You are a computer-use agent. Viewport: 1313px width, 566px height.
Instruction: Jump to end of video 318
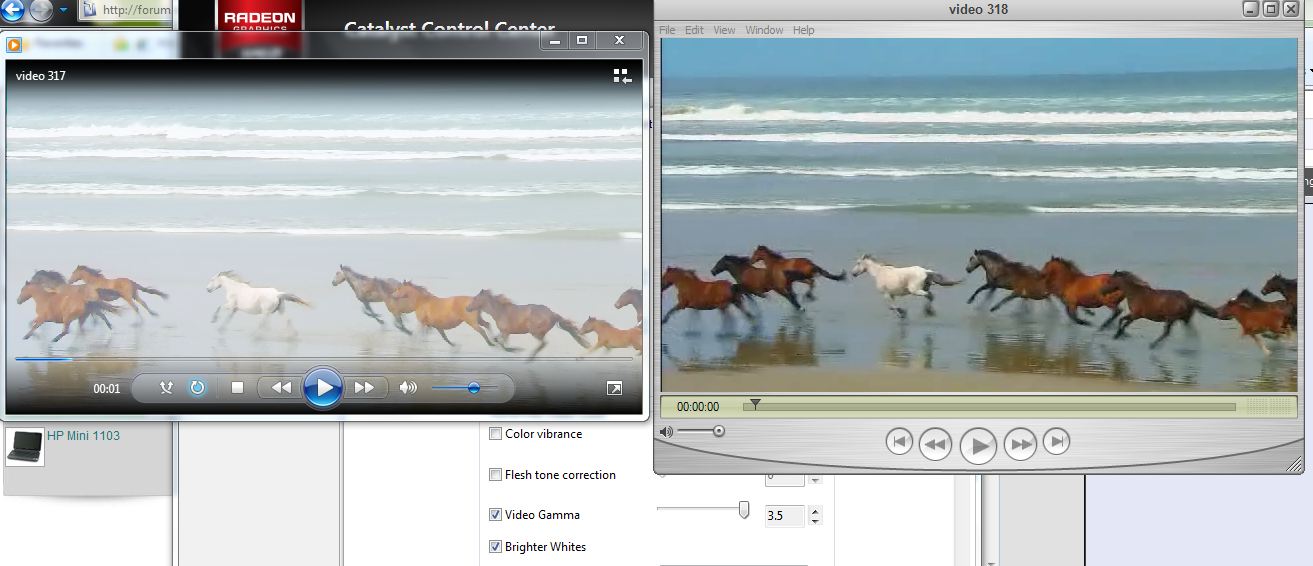click(x=1056, y=441)
